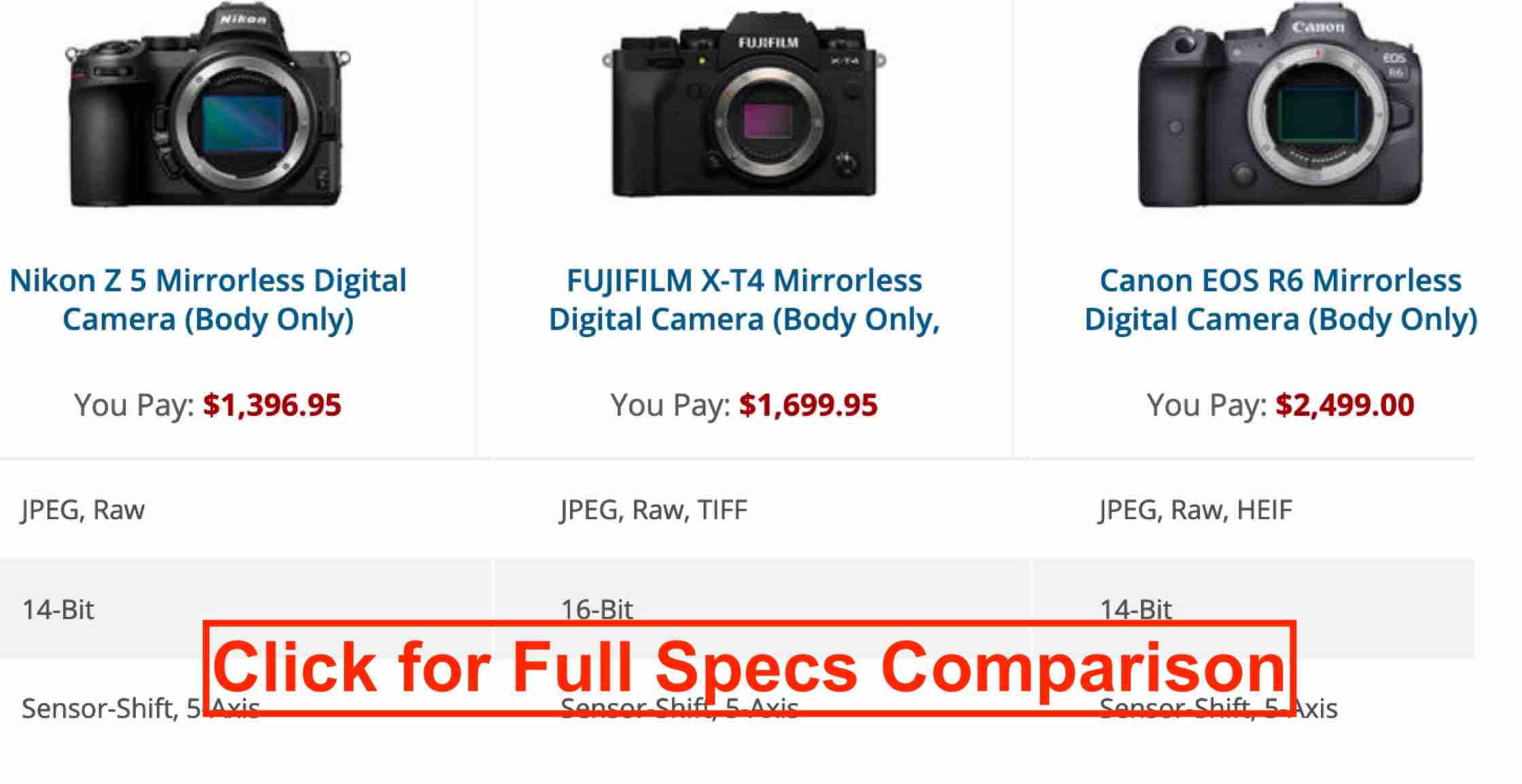The height and width of the screenshot is (784, 1522).
Task: Open the Canon EOS R6 camera product image
Action: (1280, 105)
